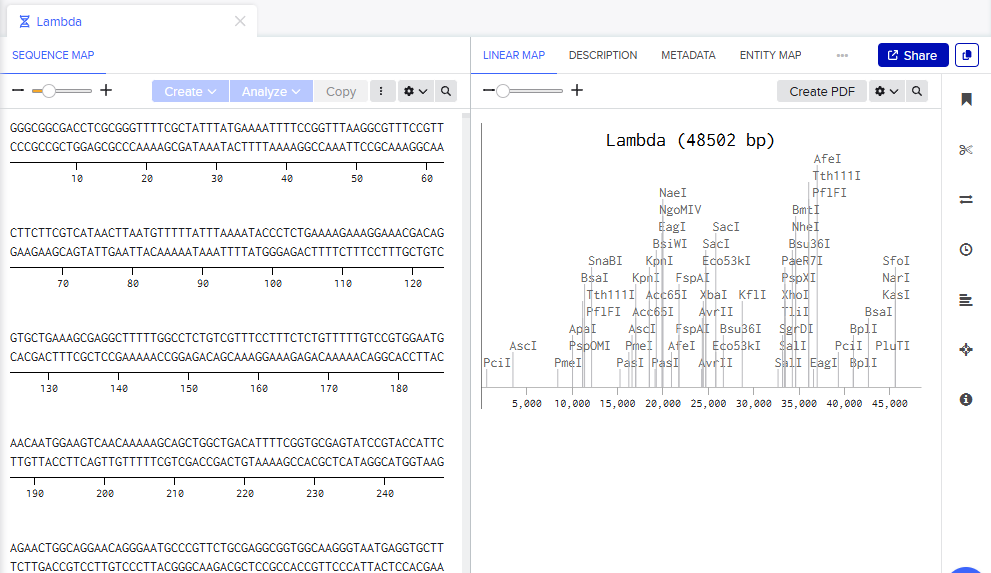Click the Create PDF button
The image size is (991, 573).
(822, 91)
